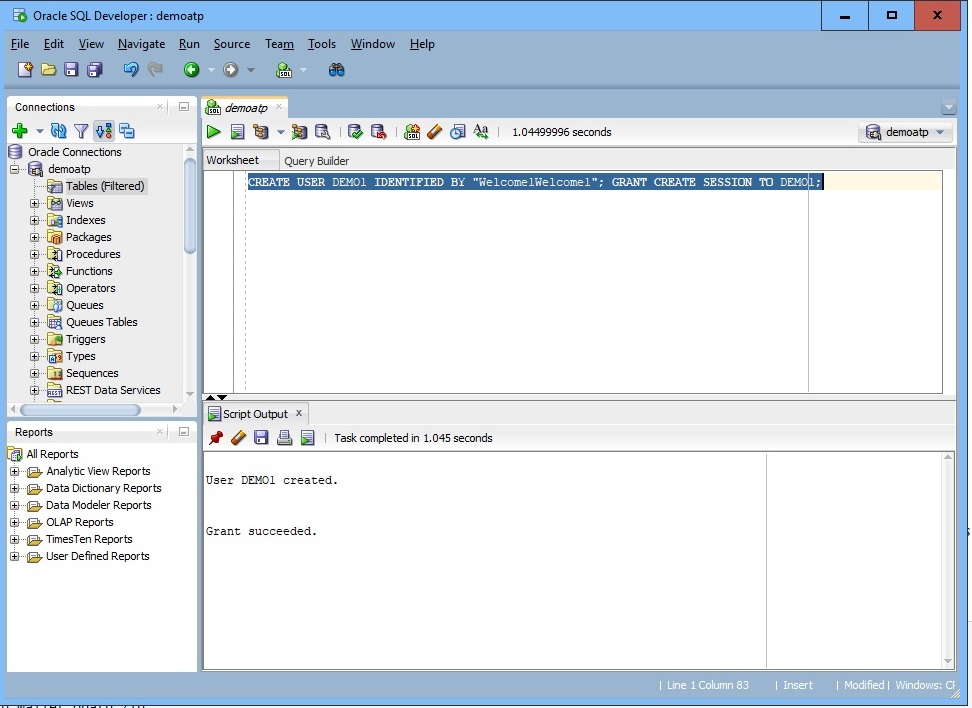Image resolution: width=972 pixels, height=708 pixels.
Task: Select the OLAP Reports item
Action: pyautogui.click(x=79, y=522)
